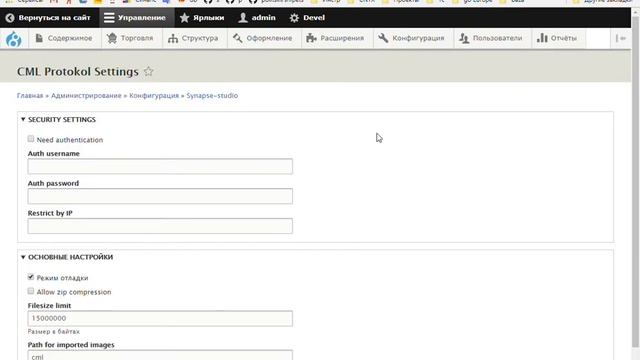Enable Allow zip compression checkbox

[31, 291]
